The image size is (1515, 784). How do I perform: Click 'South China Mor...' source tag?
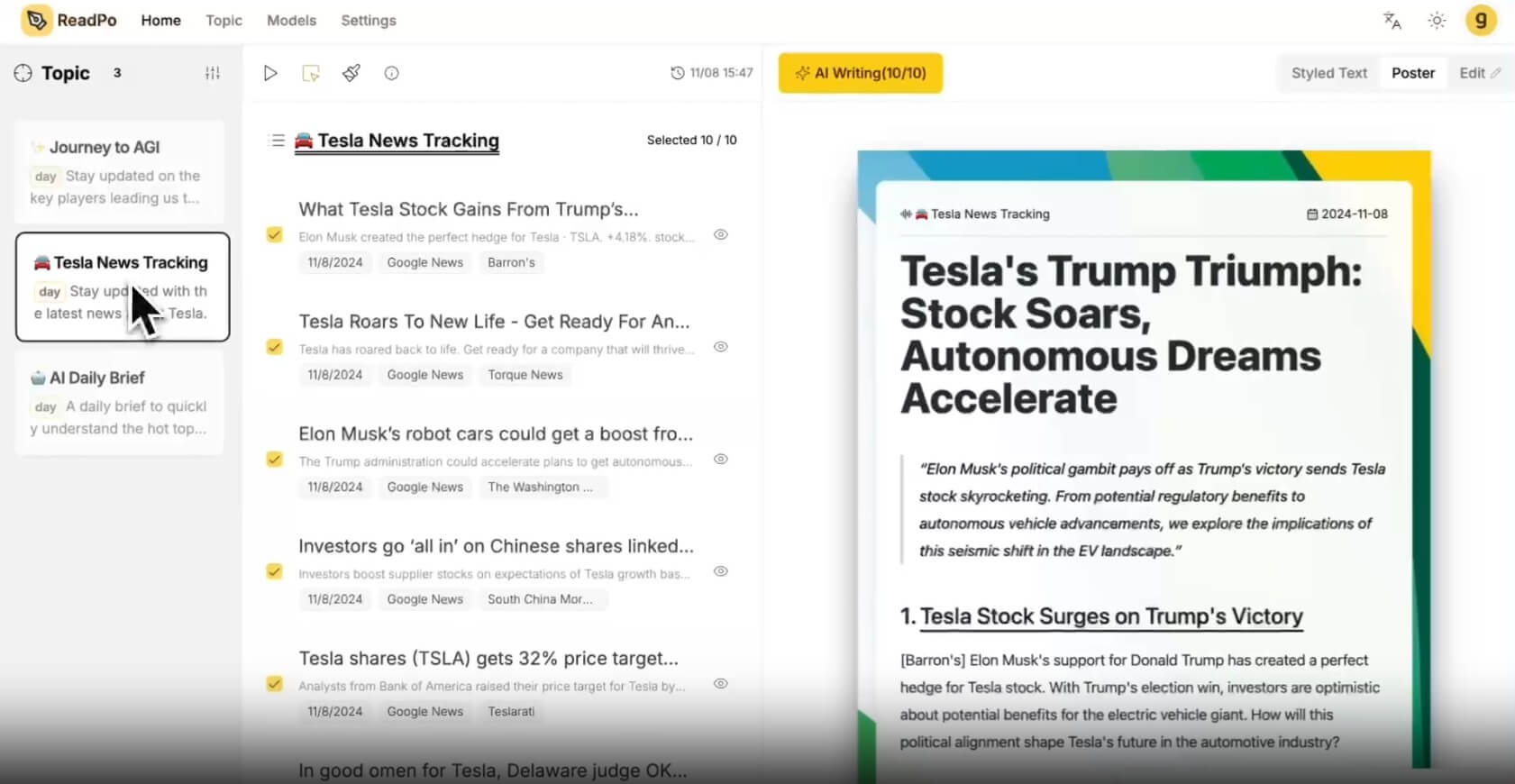543,599
